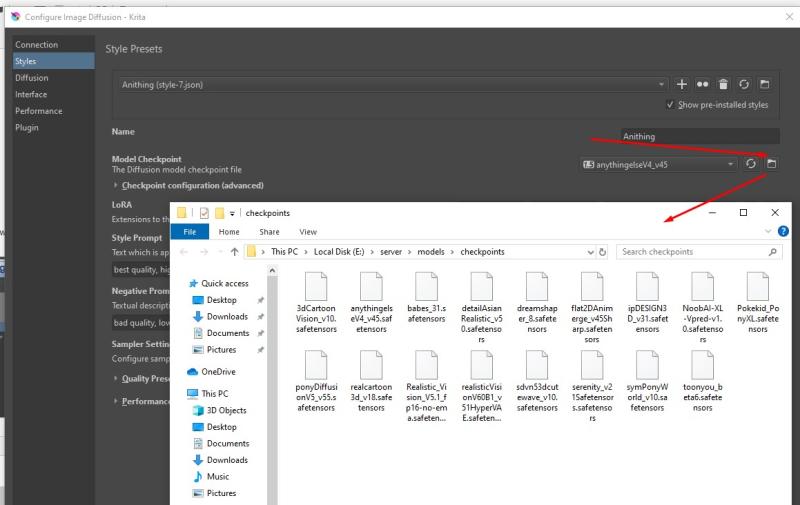Refresh the model checkpoint list
800x505 pixels.
751,164
